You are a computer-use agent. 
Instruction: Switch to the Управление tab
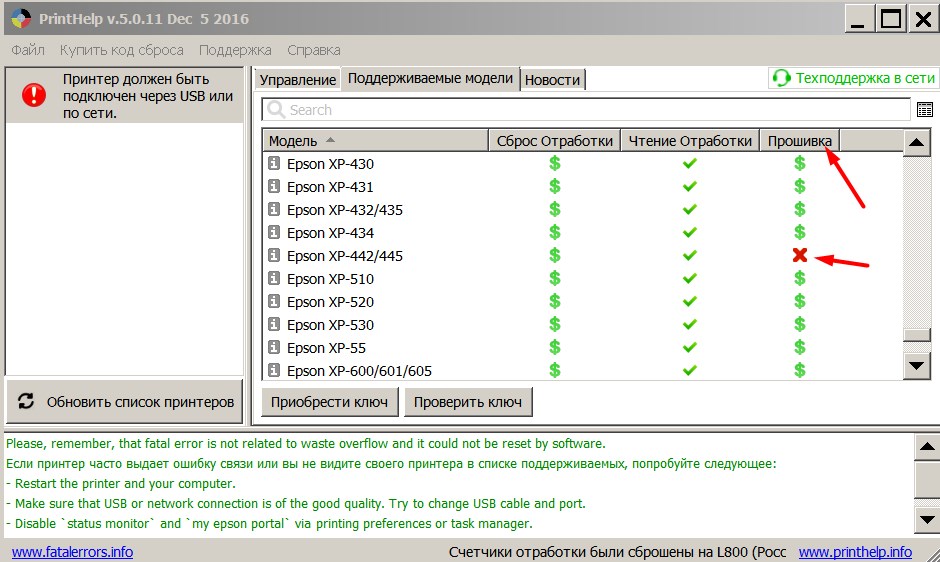point(296,80)
